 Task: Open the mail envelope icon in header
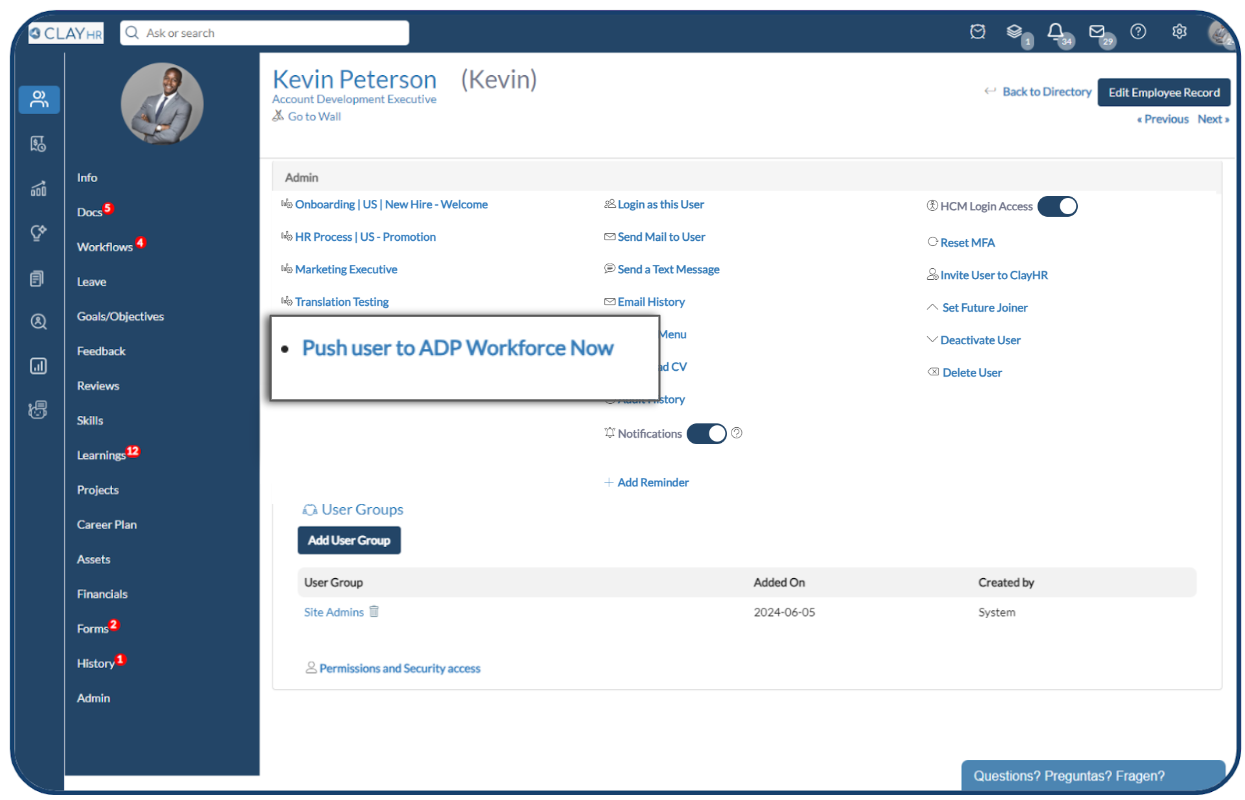tap(1097, 32)
